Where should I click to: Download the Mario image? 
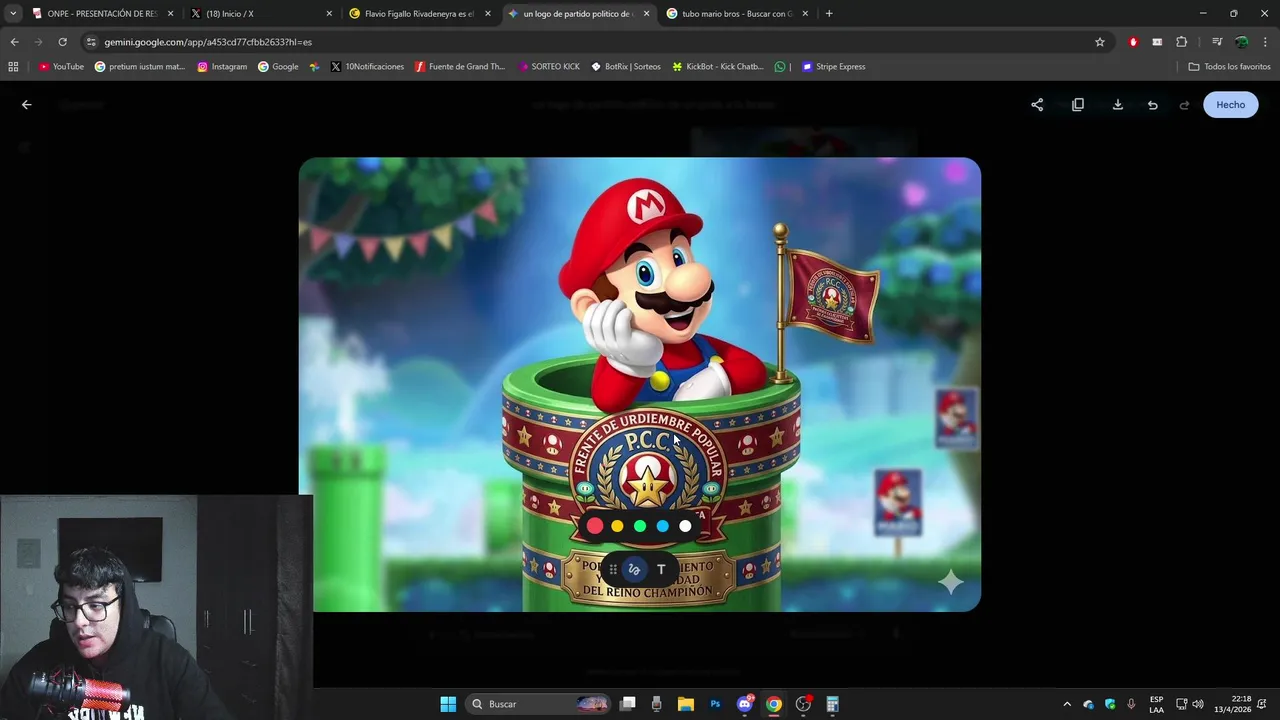[1118, 105]
